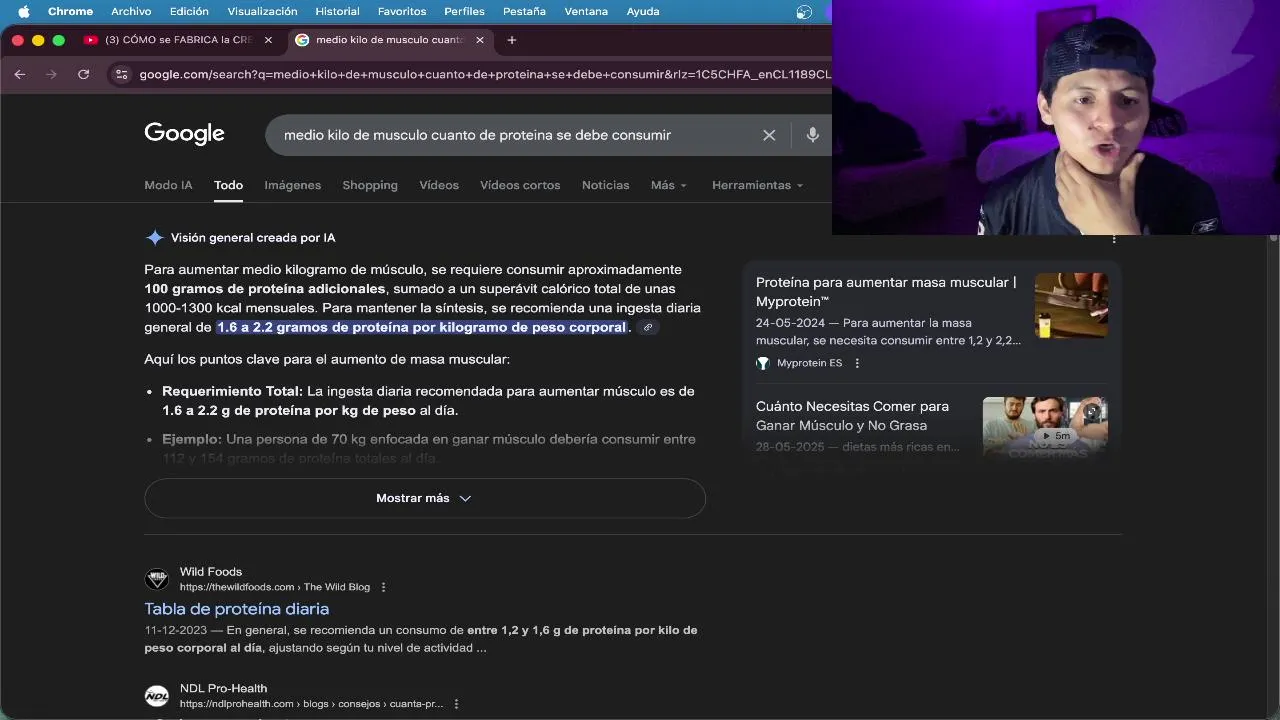Open Cuánto Necesitas Comer para Ganar Músculo video
This screenshot has width=1280, height=720.
[x=852, y=415]
